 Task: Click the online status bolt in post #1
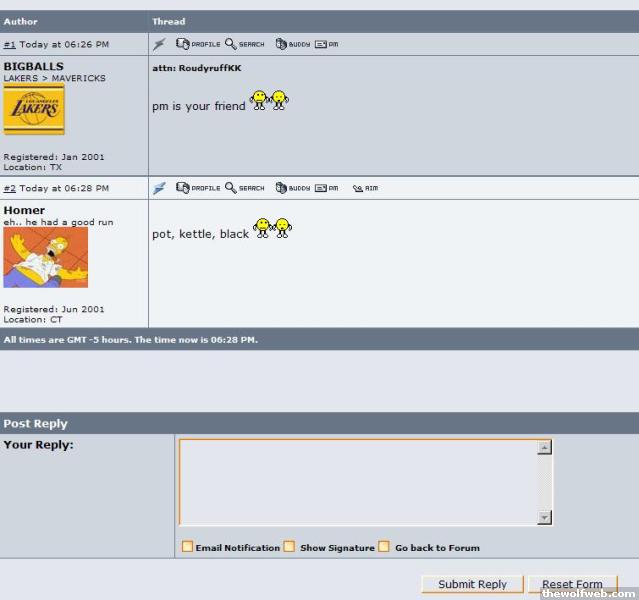[x=159, y=44]
